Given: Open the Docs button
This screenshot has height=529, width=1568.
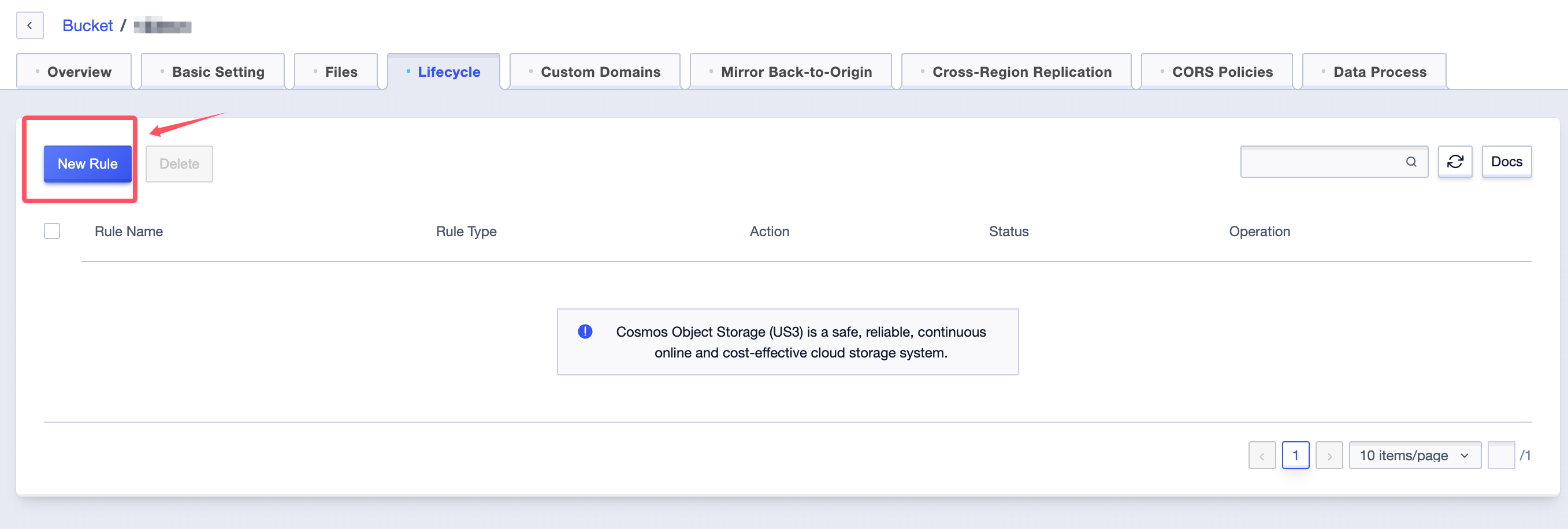Looking at the screenshot, I should click(1507, 161).
